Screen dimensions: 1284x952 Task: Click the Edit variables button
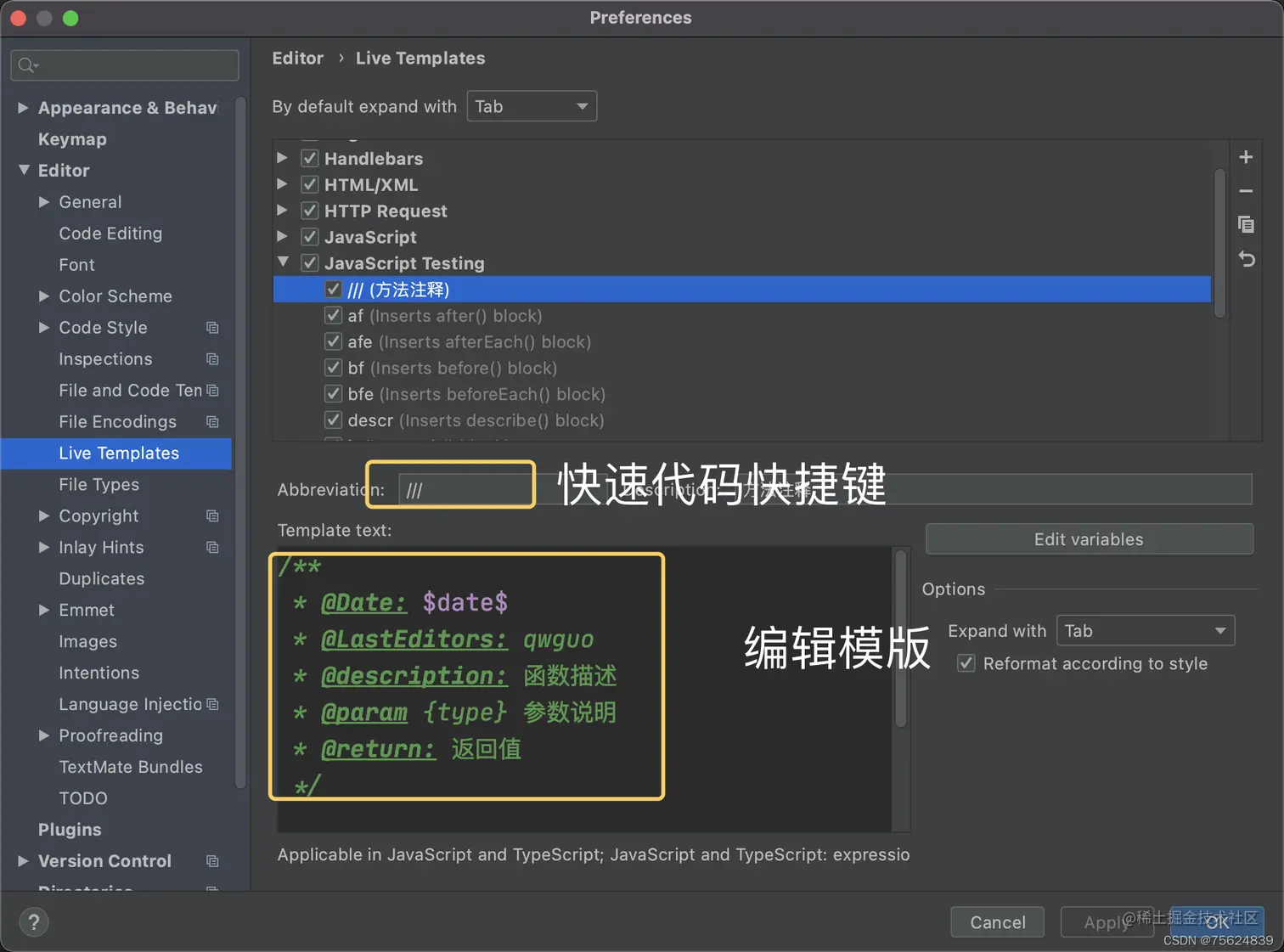[1089, 539]
